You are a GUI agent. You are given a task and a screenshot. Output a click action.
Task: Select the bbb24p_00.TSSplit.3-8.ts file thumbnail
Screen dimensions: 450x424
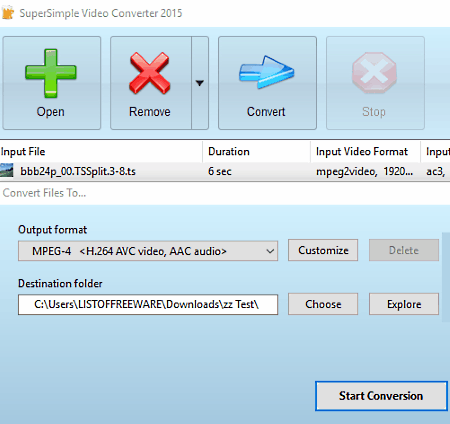point(7,171)
